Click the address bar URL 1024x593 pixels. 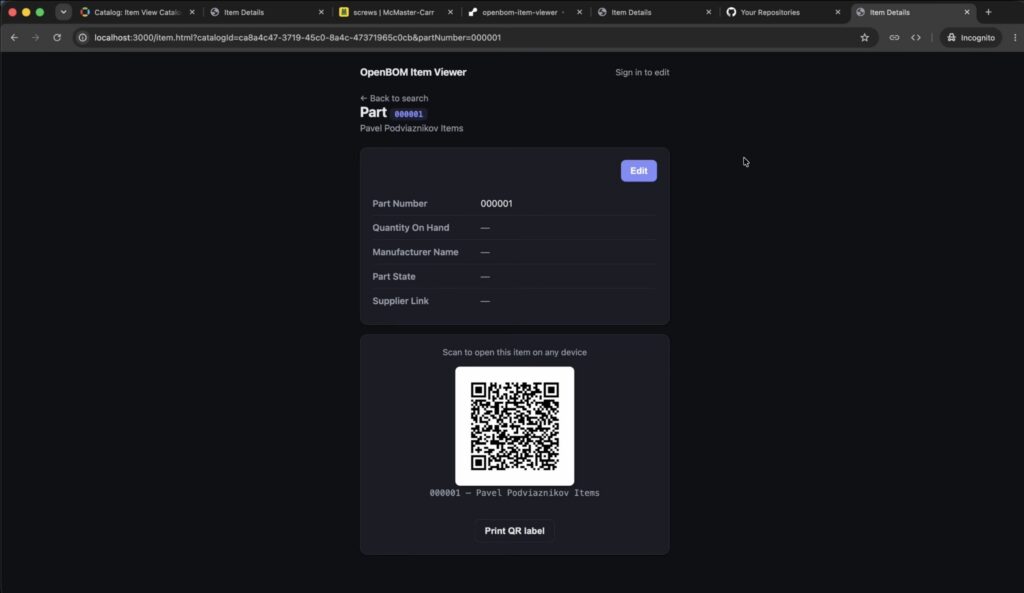point(297,38)
